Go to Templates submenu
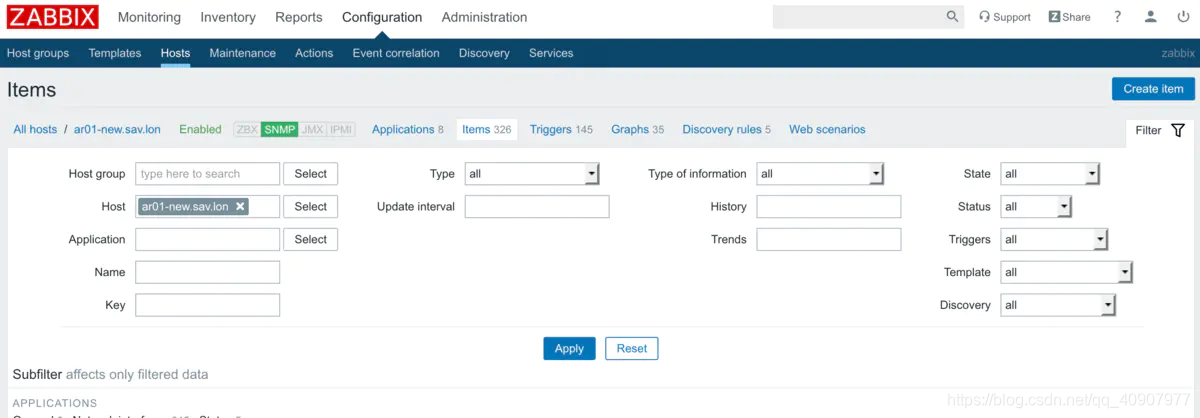This screenshot has height=418, width=1200. click(x=115, y=53)
